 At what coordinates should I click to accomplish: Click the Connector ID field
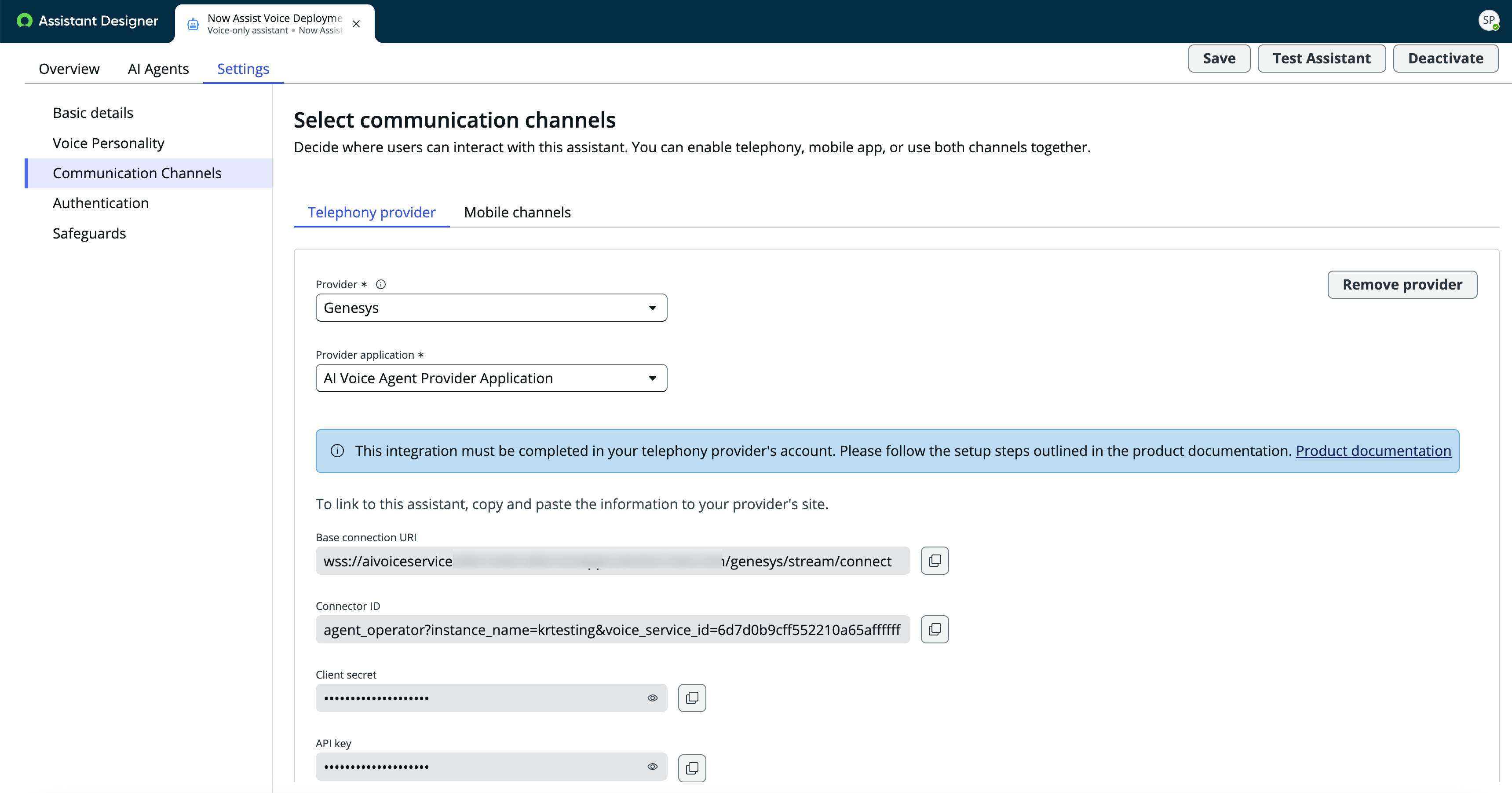click(x=613, y=630)
